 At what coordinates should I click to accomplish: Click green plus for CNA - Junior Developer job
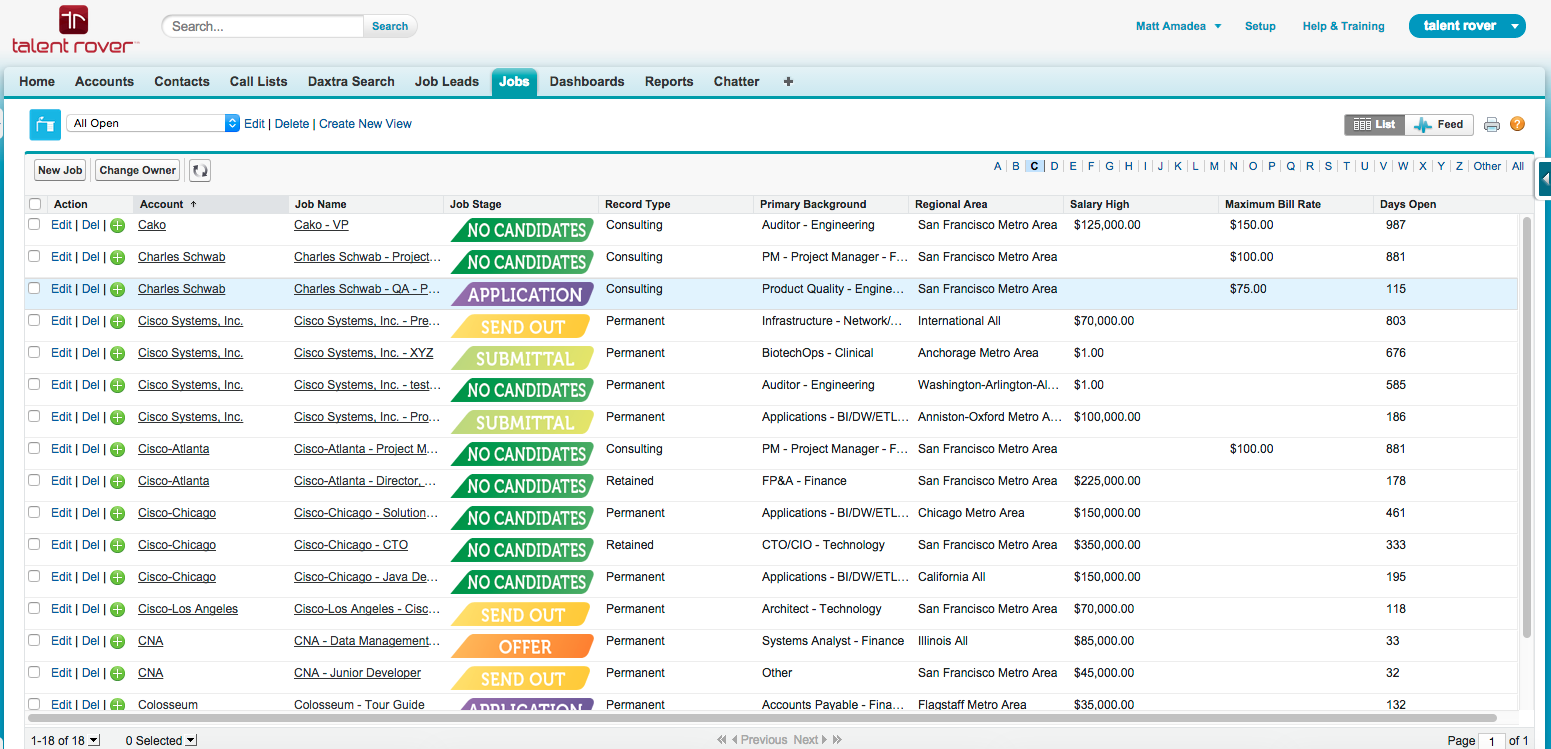(x=117, y=674)
